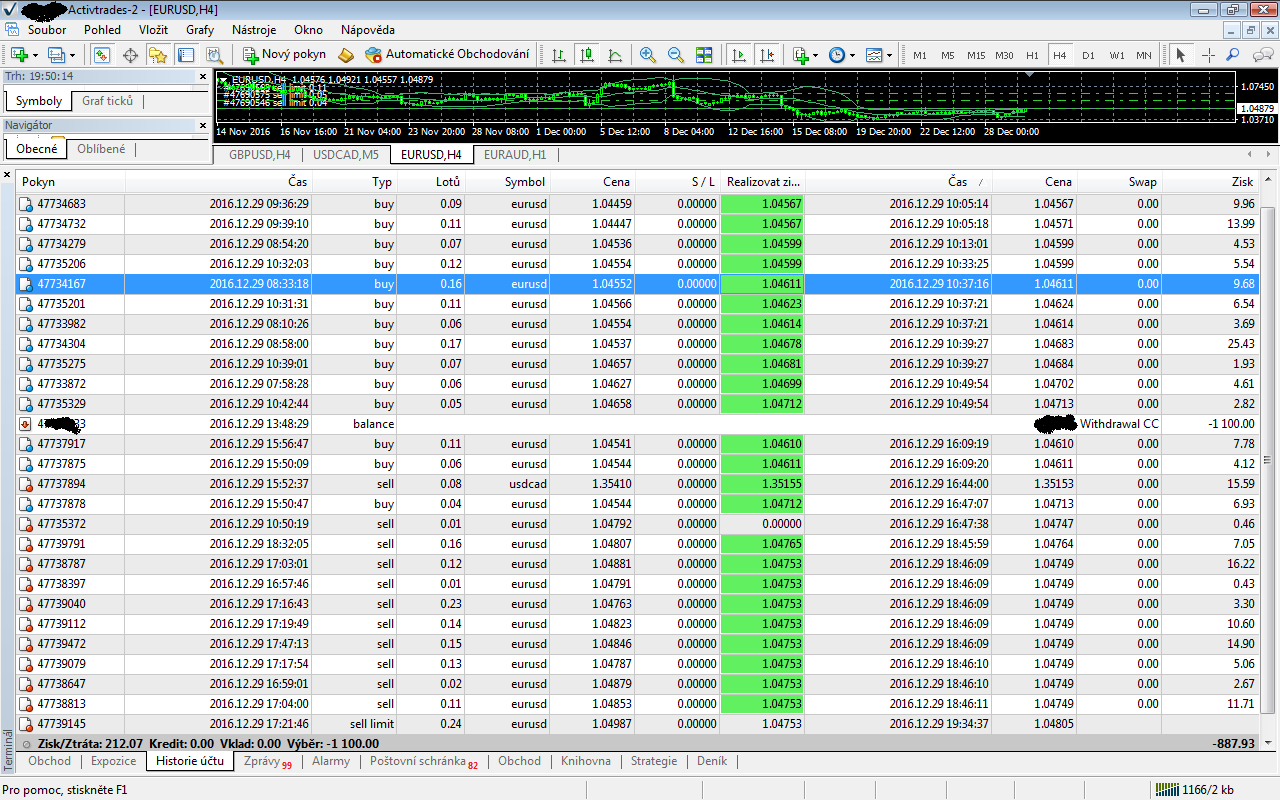Zoom out on the chart

(x=676, y=55)
